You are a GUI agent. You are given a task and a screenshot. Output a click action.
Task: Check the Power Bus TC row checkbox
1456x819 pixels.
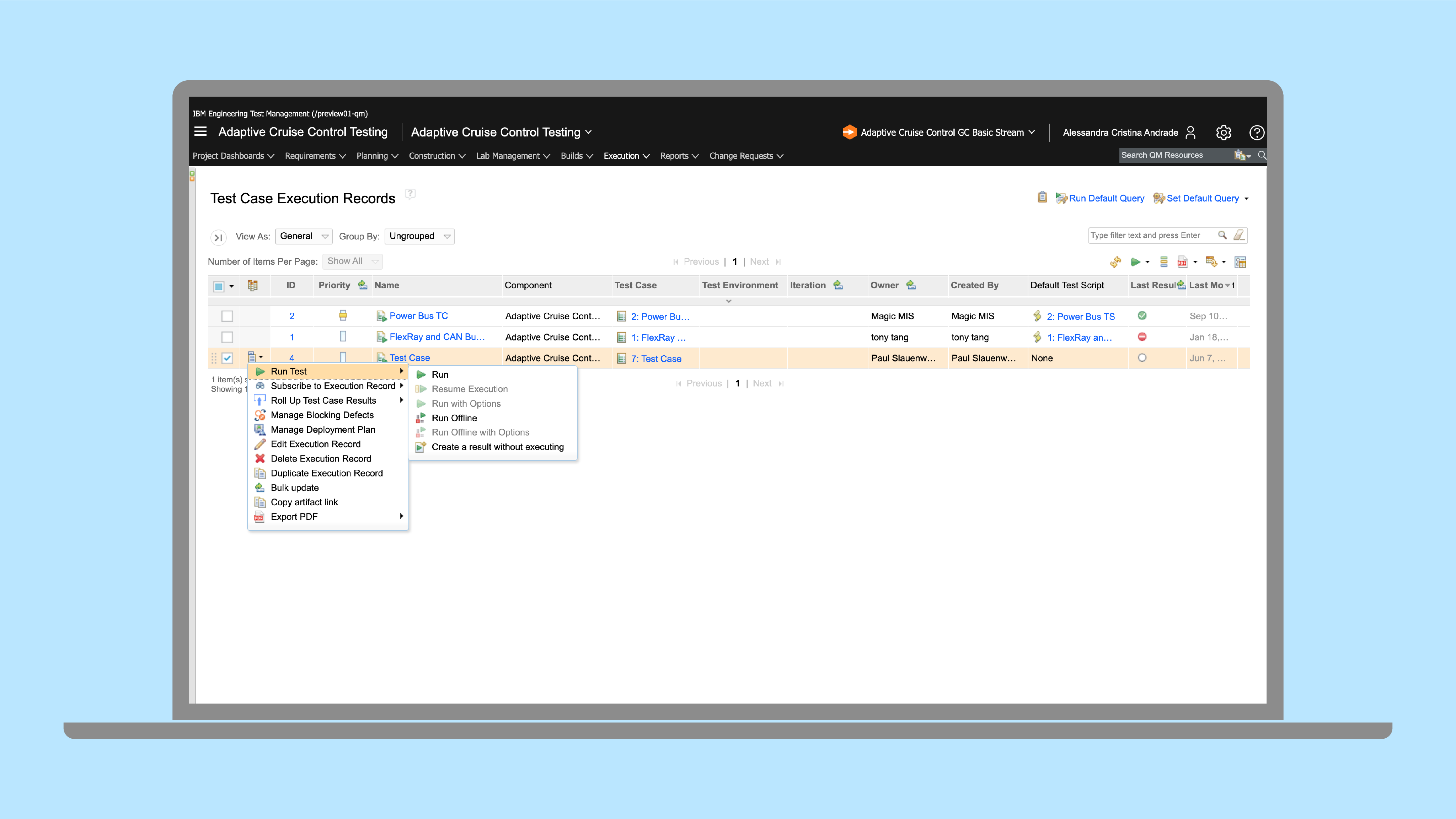(227, 316)
